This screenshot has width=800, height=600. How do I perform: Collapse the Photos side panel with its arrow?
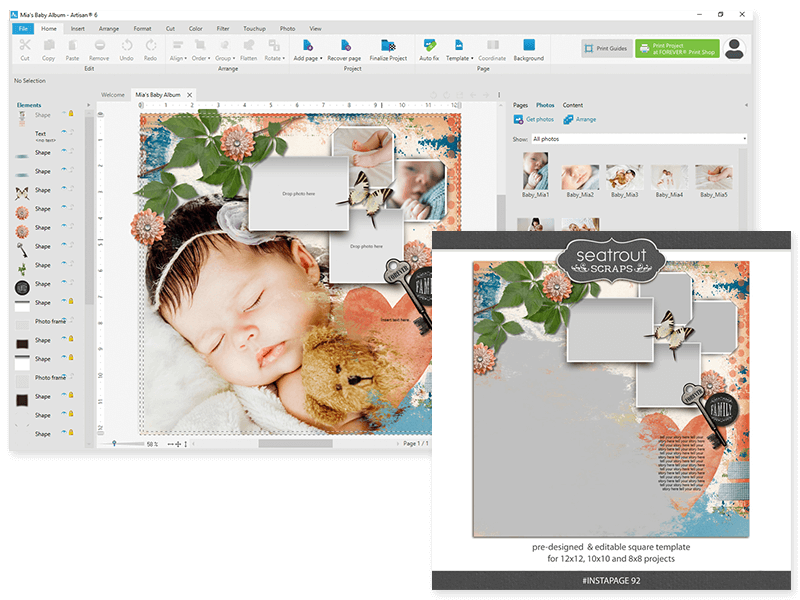coord(746,105)
